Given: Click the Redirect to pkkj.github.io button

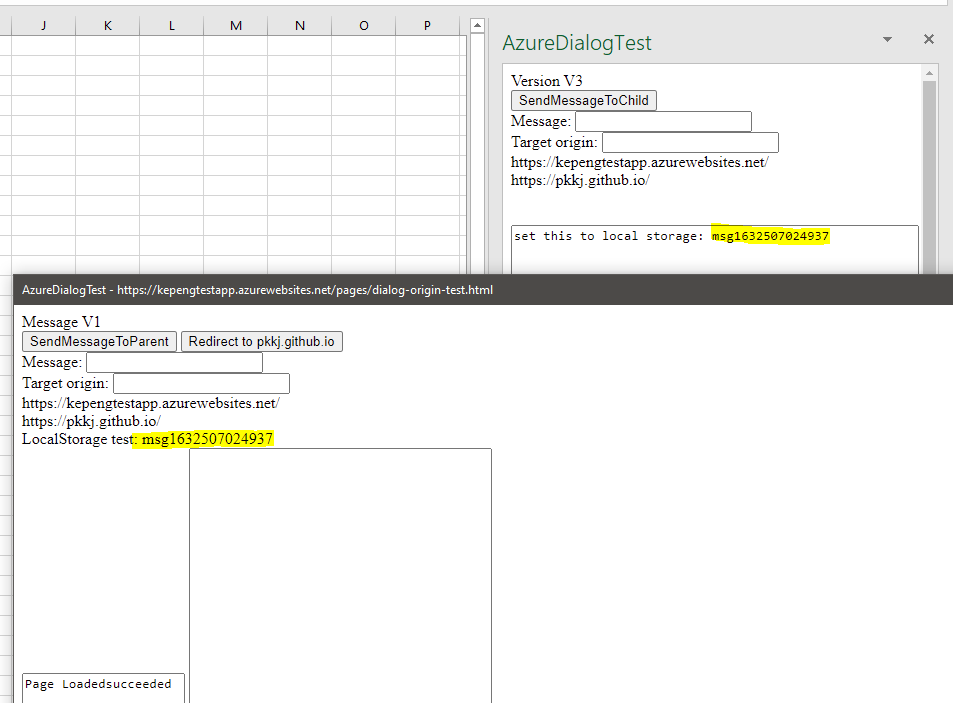Looking at the screenshot, I should point(261,341).
